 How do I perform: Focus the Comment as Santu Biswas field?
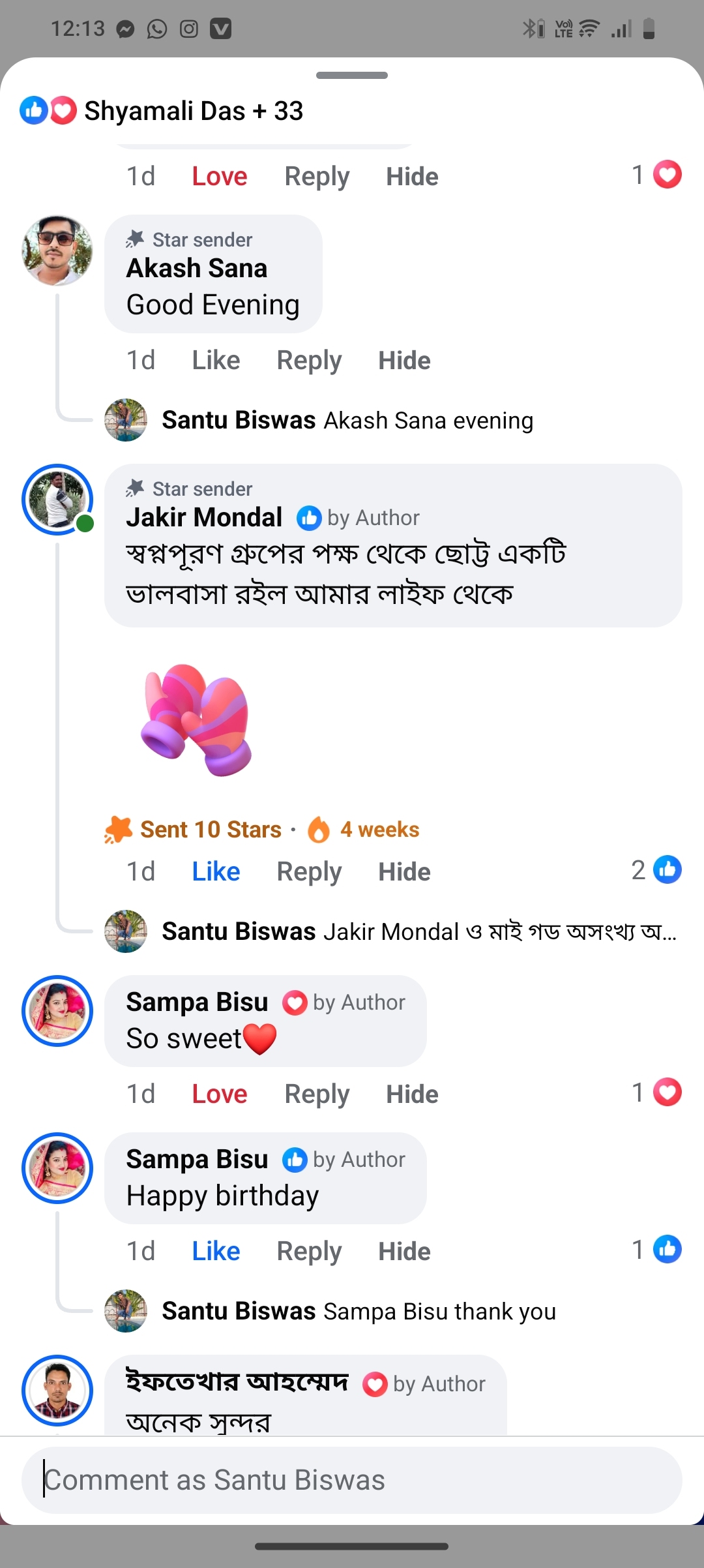pyautogui.click(x=352, y=1480)
